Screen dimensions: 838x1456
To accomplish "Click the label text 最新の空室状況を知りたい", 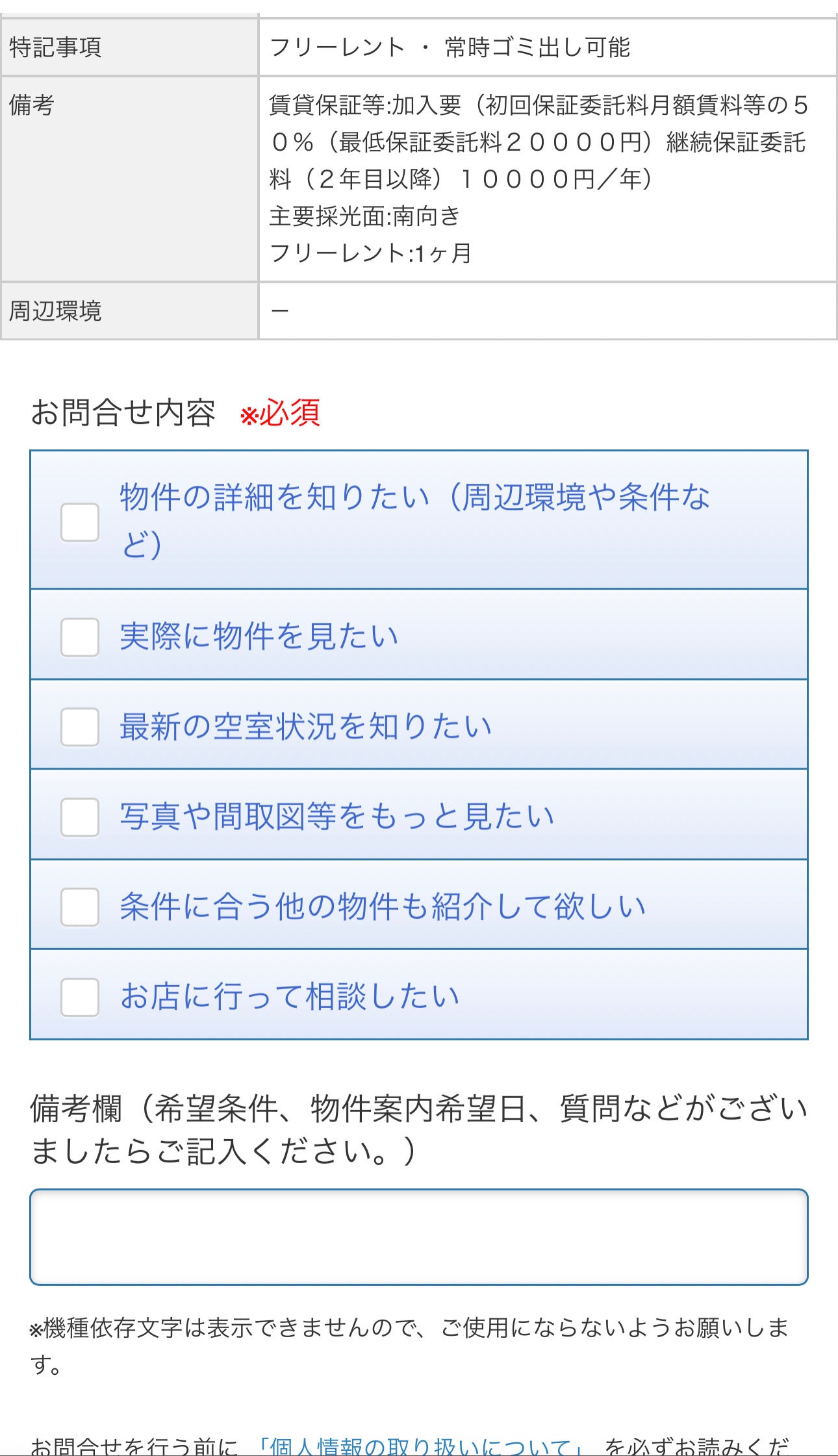I will point(305,727).
